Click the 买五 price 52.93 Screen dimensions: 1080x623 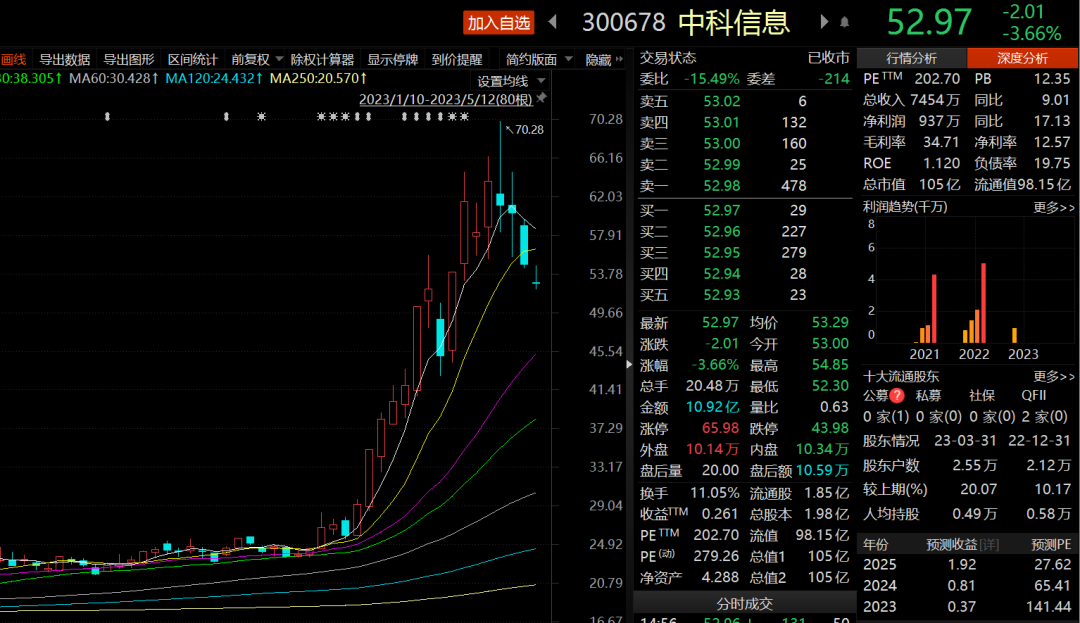point(722,295)
